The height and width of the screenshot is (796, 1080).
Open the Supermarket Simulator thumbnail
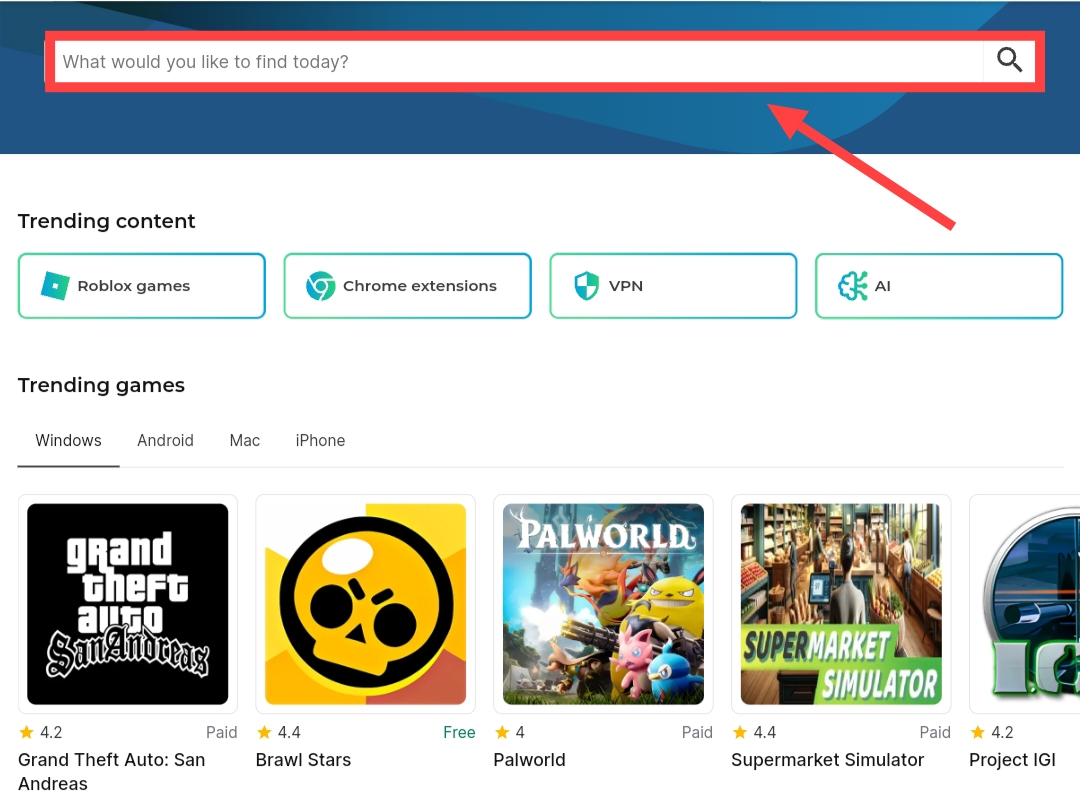(841, 604)
